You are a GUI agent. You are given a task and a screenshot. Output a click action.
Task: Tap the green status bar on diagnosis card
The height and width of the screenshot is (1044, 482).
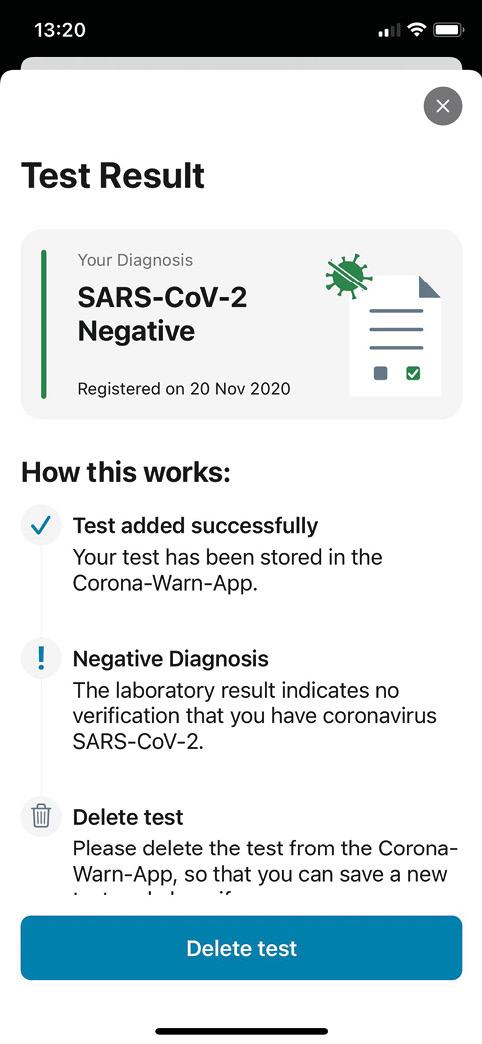[x=44, y=324]
